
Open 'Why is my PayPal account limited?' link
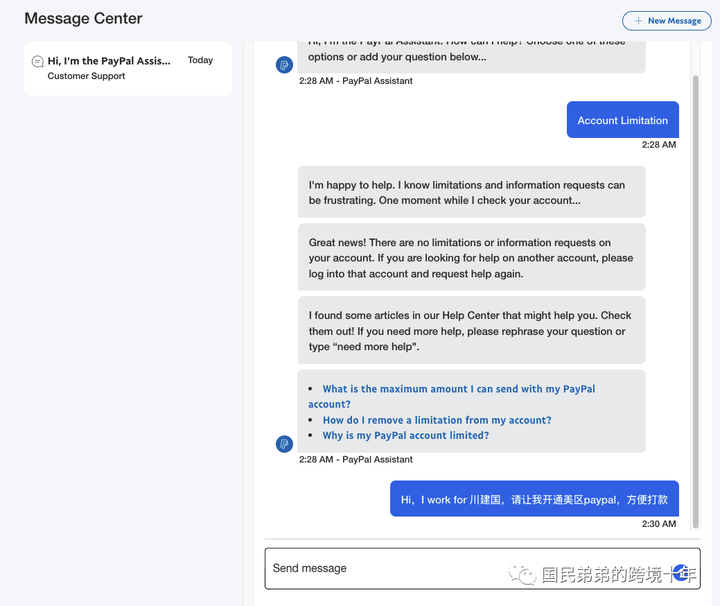[405, 436]
